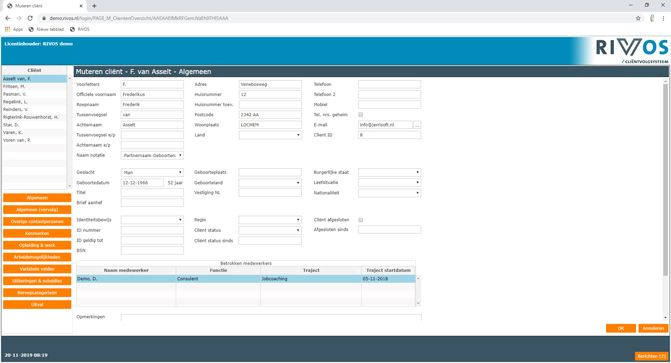Click the main form's vertical scrollbar
671x363 pixels.
coord(665,180)
